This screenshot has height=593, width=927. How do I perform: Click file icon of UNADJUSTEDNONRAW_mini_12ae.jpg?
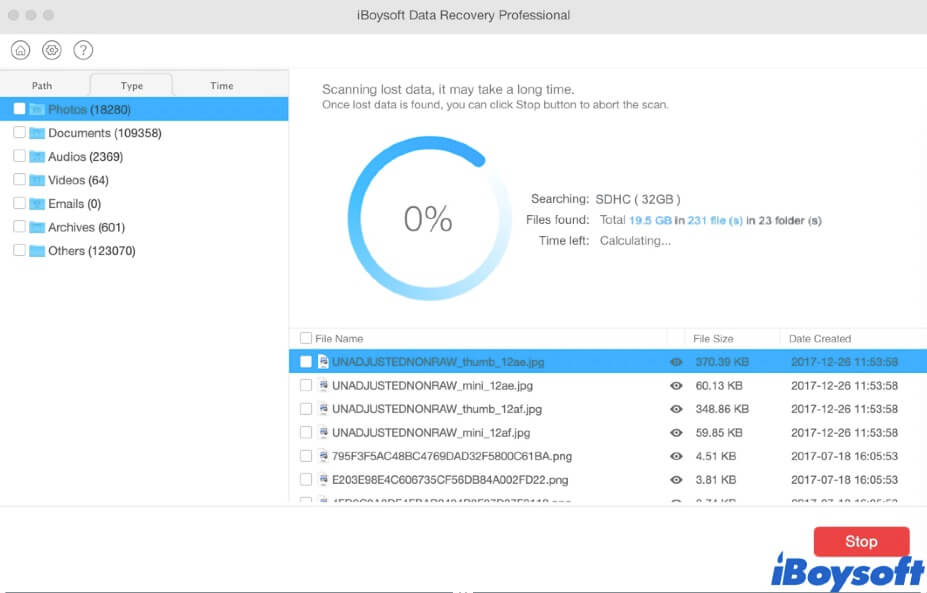(323, 385)
